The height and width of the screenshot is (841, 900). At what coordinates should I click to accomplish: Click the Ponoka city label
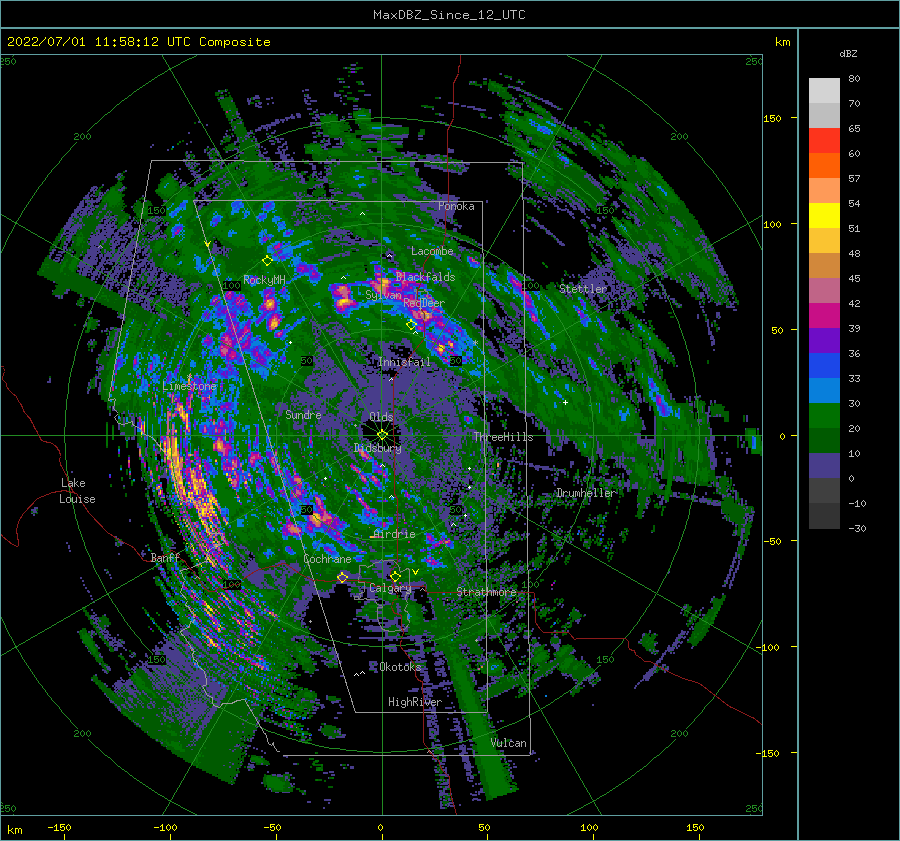pyautogui.click(x=456, y=206)
